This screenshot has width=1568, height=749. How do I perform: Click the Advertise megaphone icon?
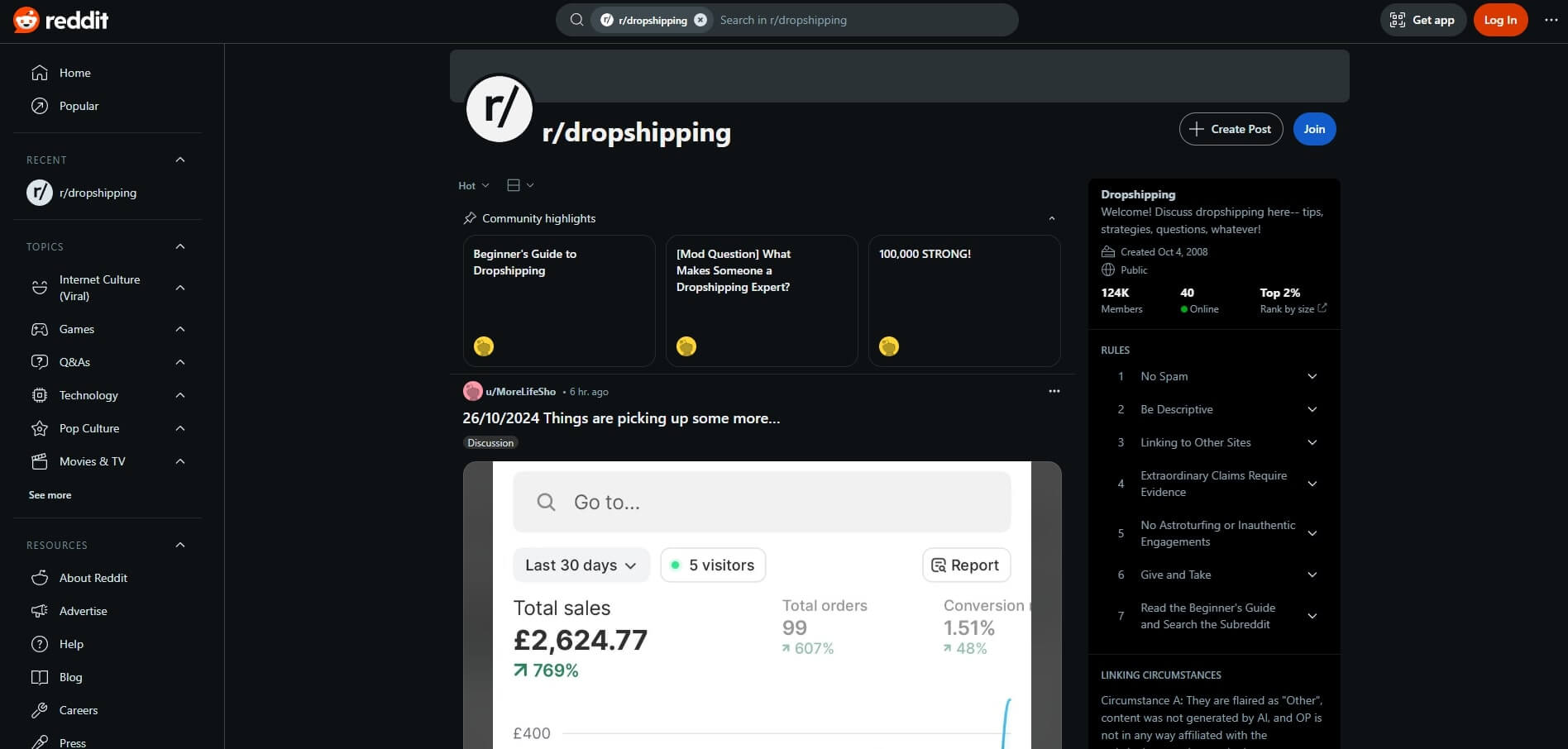(x=40, y=611)
